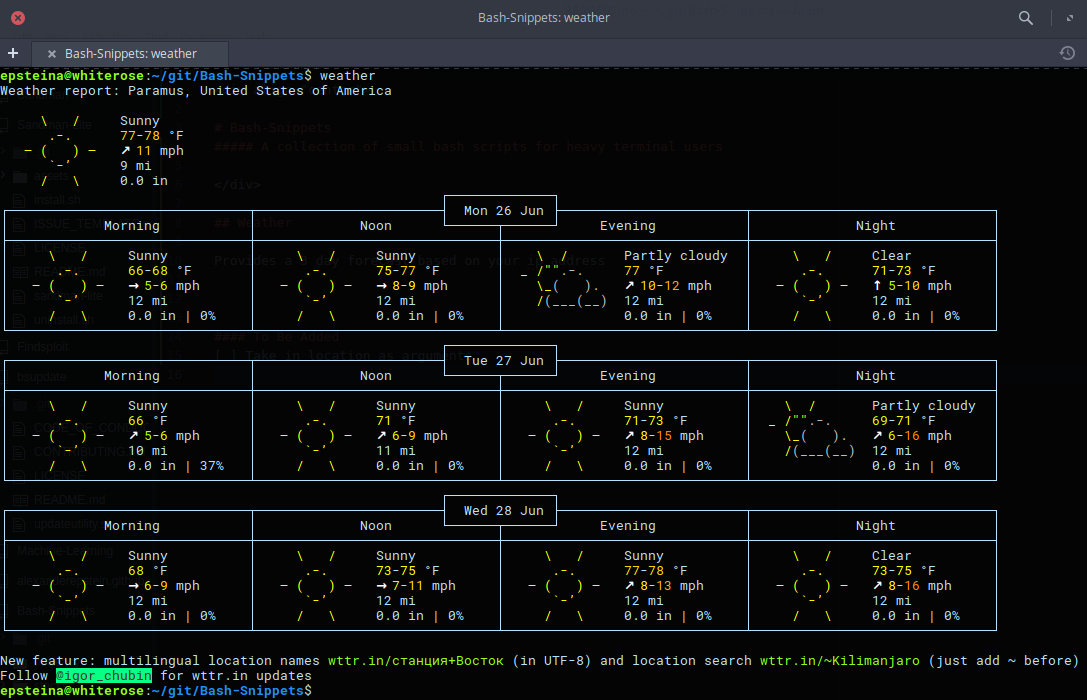Viewport: 1087px width, 700px height.
Task: Click '66-68 °F' Monday morning temperature
Action: (159, 271)
